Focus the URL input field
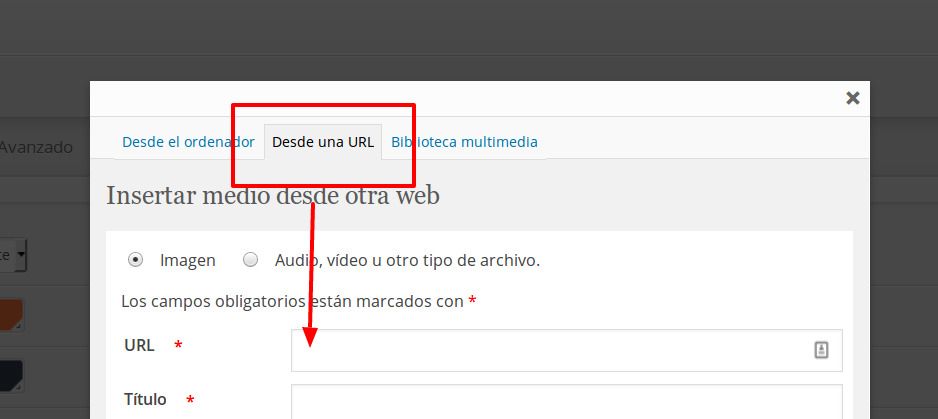 point(567,350)
